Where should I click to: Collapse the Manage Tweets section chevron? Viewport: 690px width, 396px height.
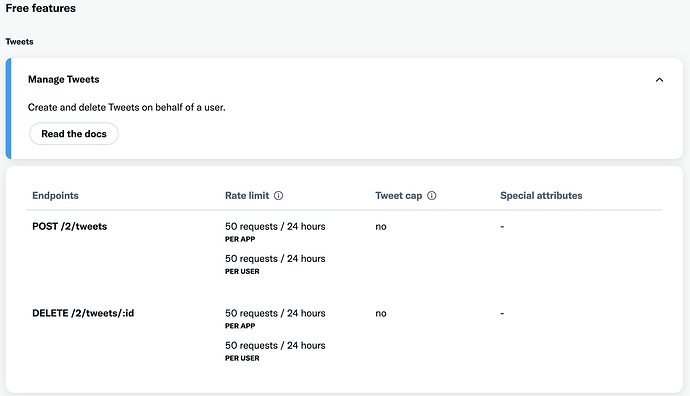(659, 80)
